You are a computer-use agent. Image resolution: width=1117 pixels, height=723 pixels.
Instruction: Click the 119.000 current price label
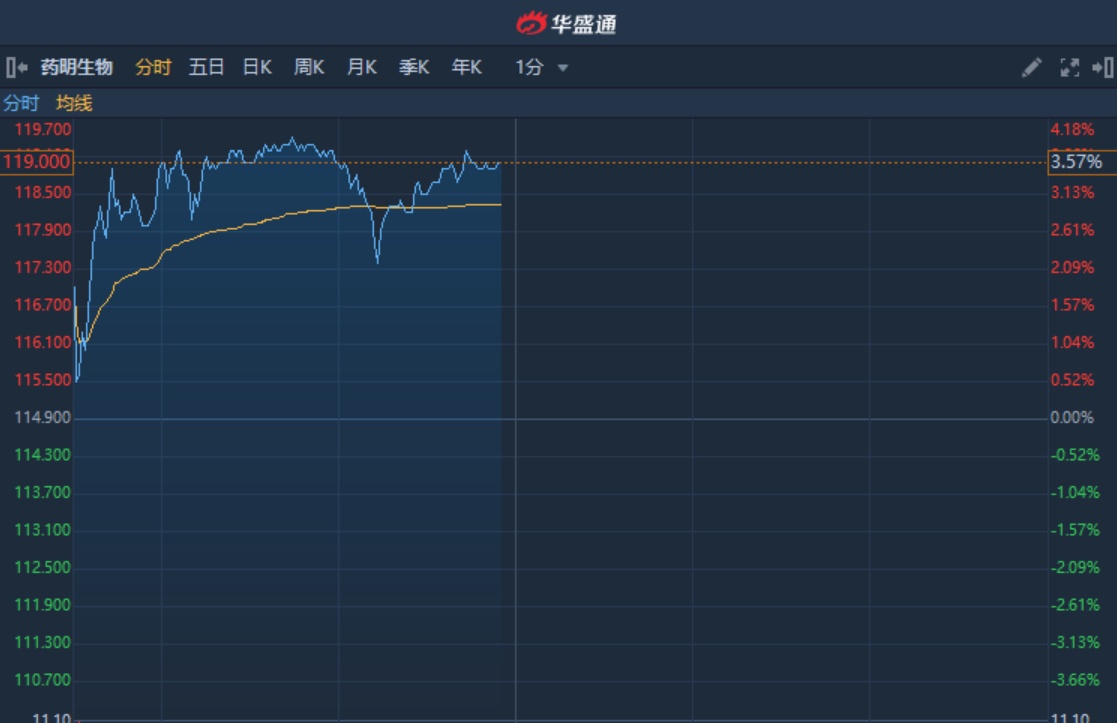point(37,162)
